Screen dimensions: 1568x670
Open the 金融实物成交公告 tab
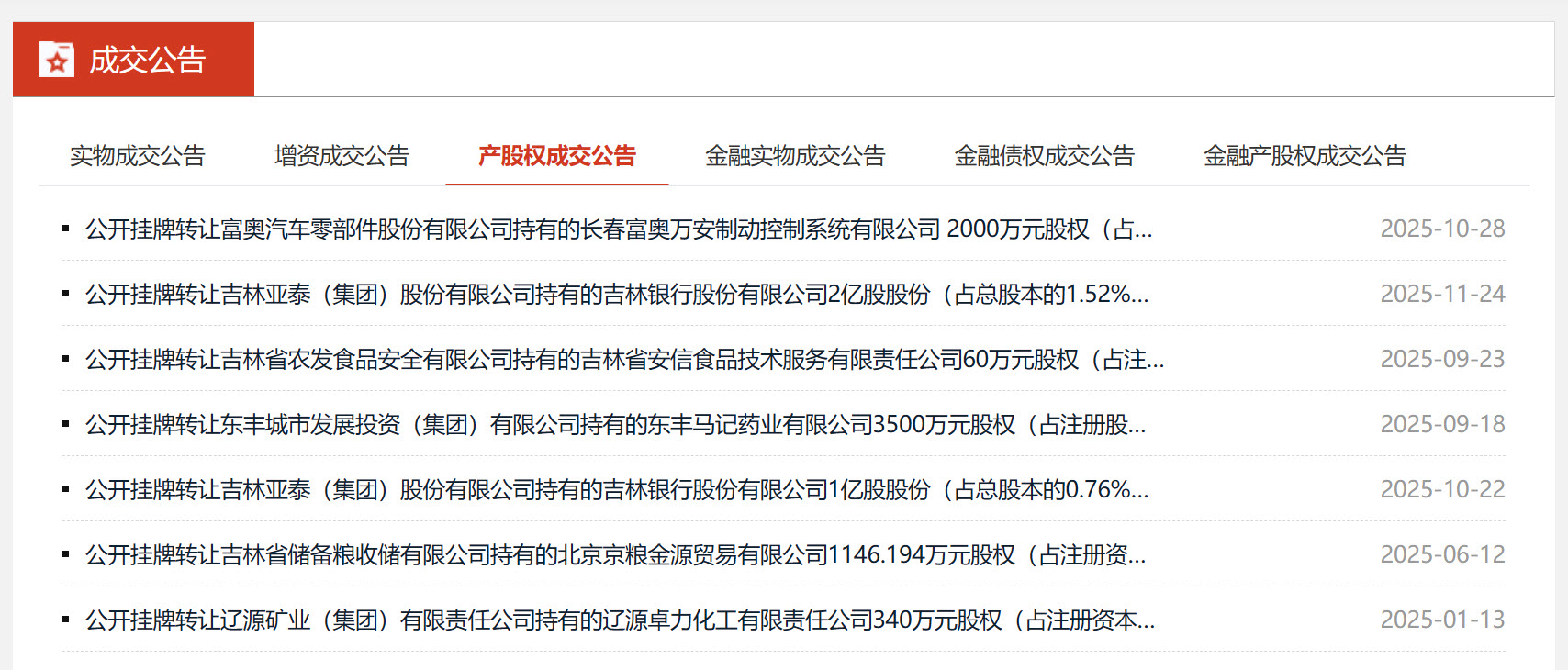click(795, 156)
